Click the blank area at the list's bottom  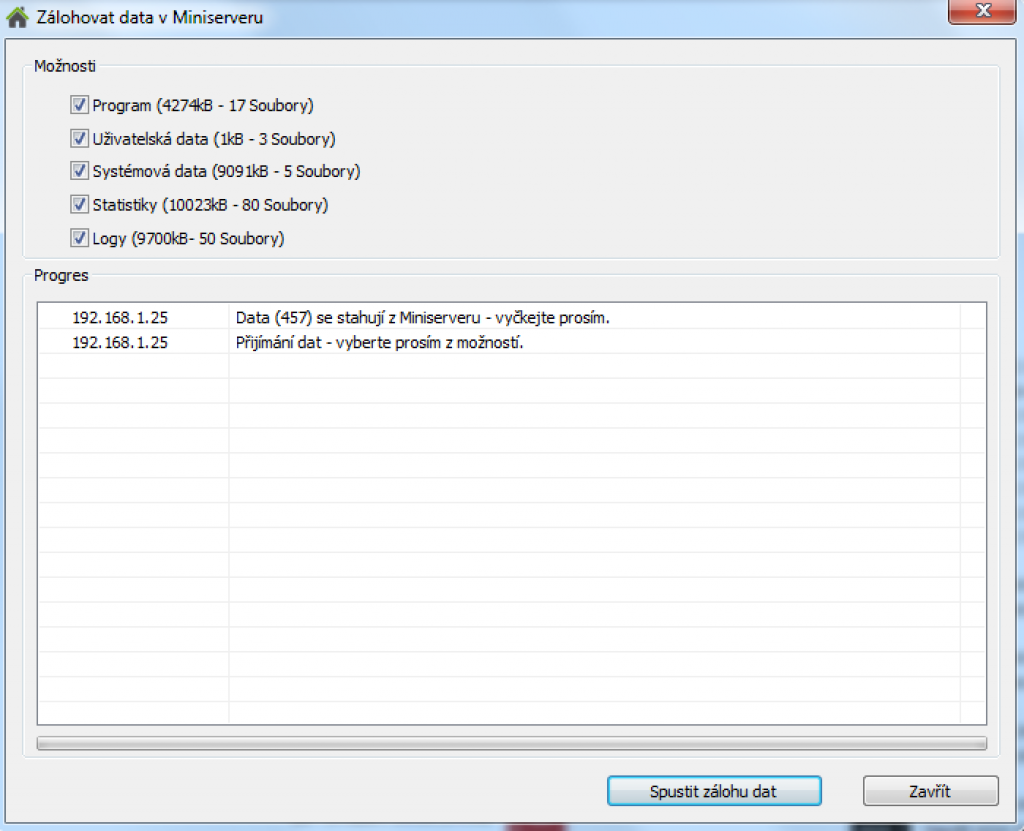500,712
